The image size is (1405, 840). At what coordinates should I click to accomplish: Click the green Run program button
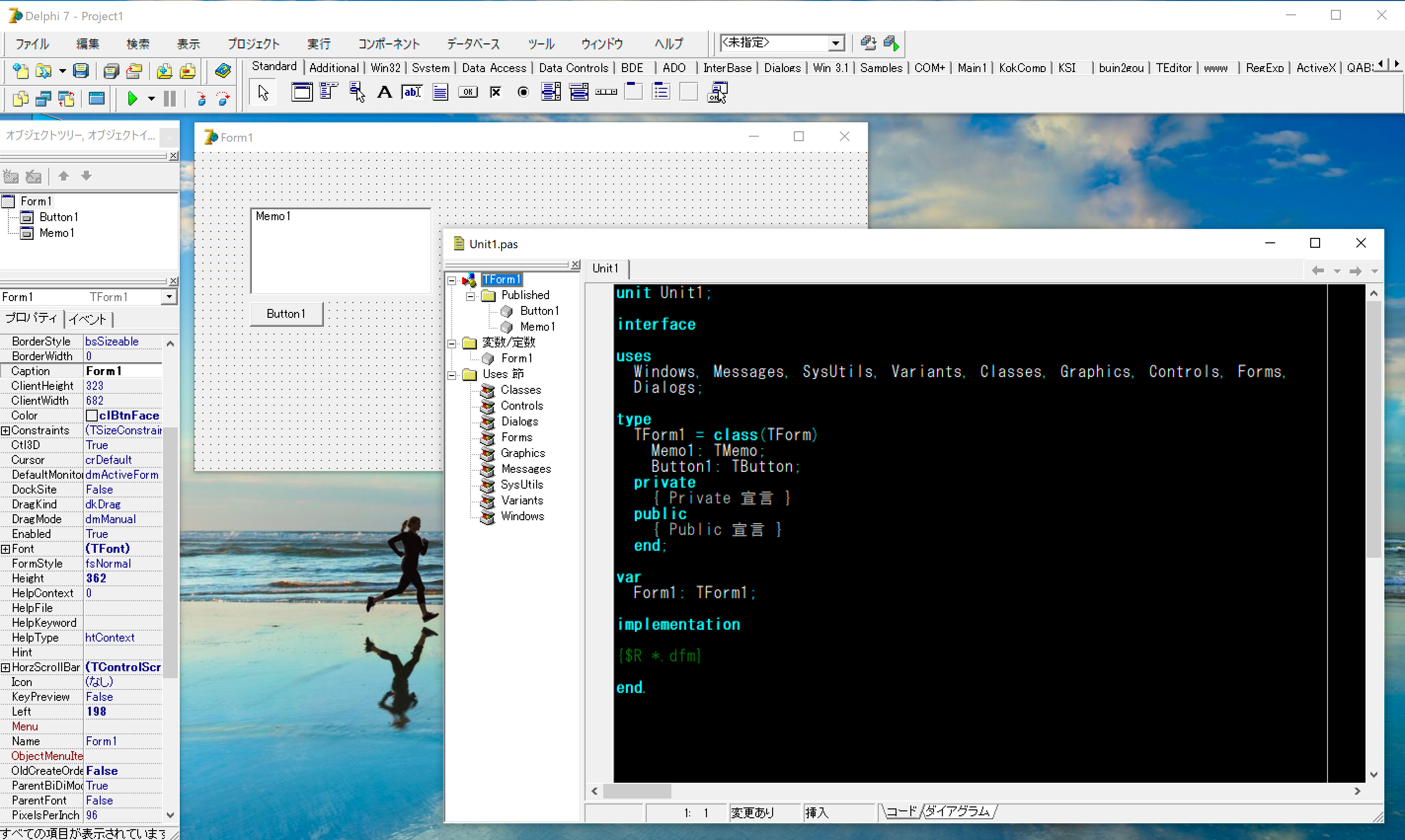click(x=132, y=99)
